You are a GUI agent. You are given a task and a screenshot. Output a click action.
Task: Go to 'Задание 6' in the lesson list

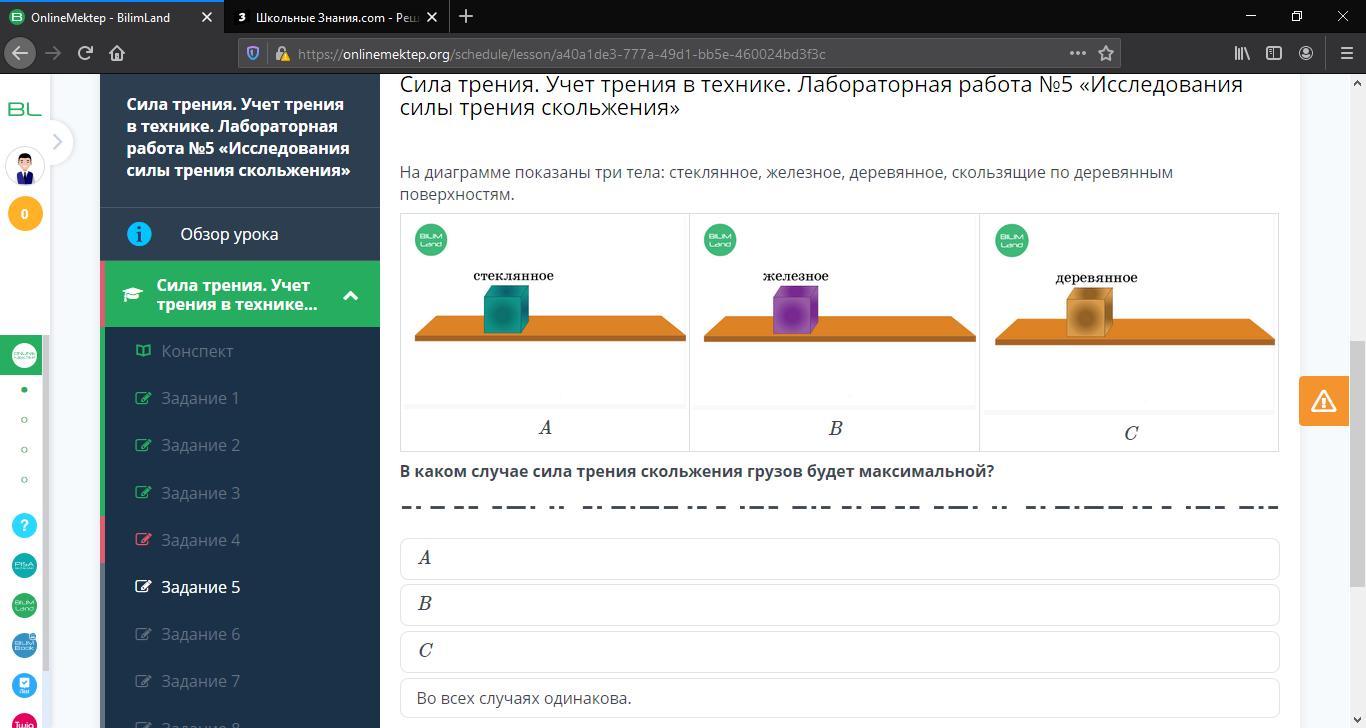200,634
